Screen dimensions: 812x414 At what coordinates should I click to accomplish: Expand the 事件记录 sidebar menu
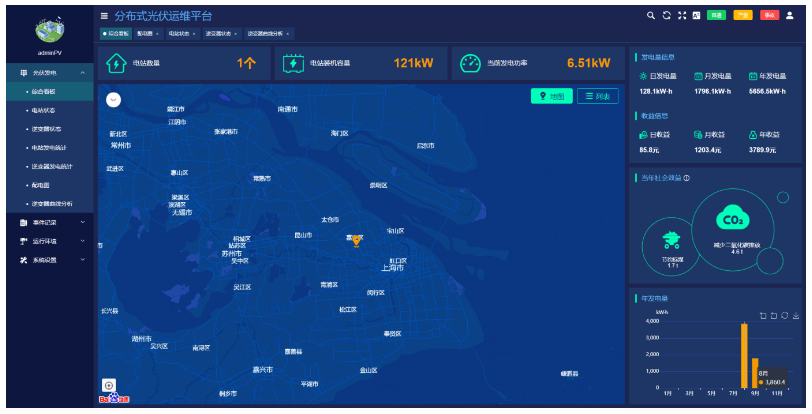tap(48, 222)
